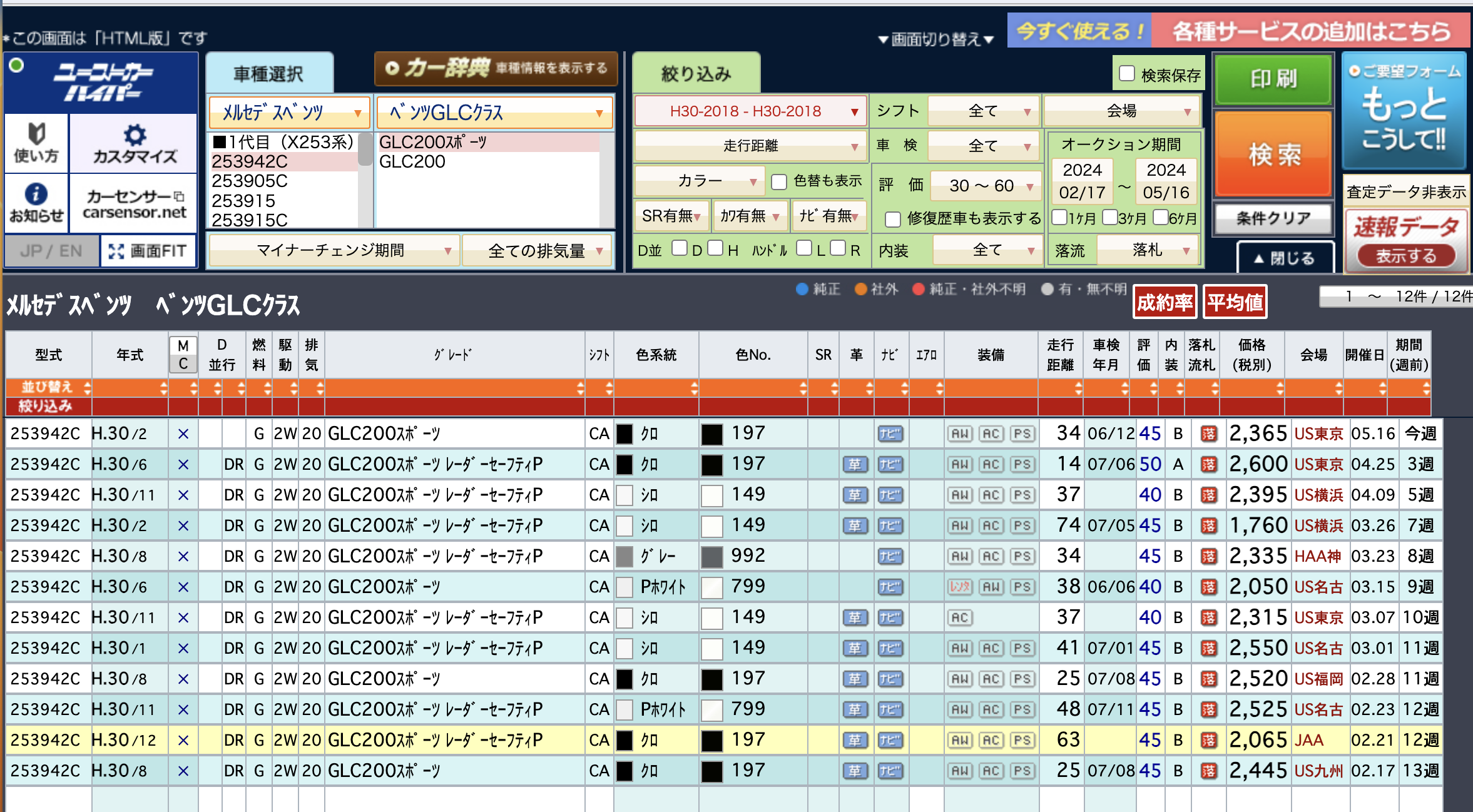Click AW icon in the 2,600 row

coord(960,464)
